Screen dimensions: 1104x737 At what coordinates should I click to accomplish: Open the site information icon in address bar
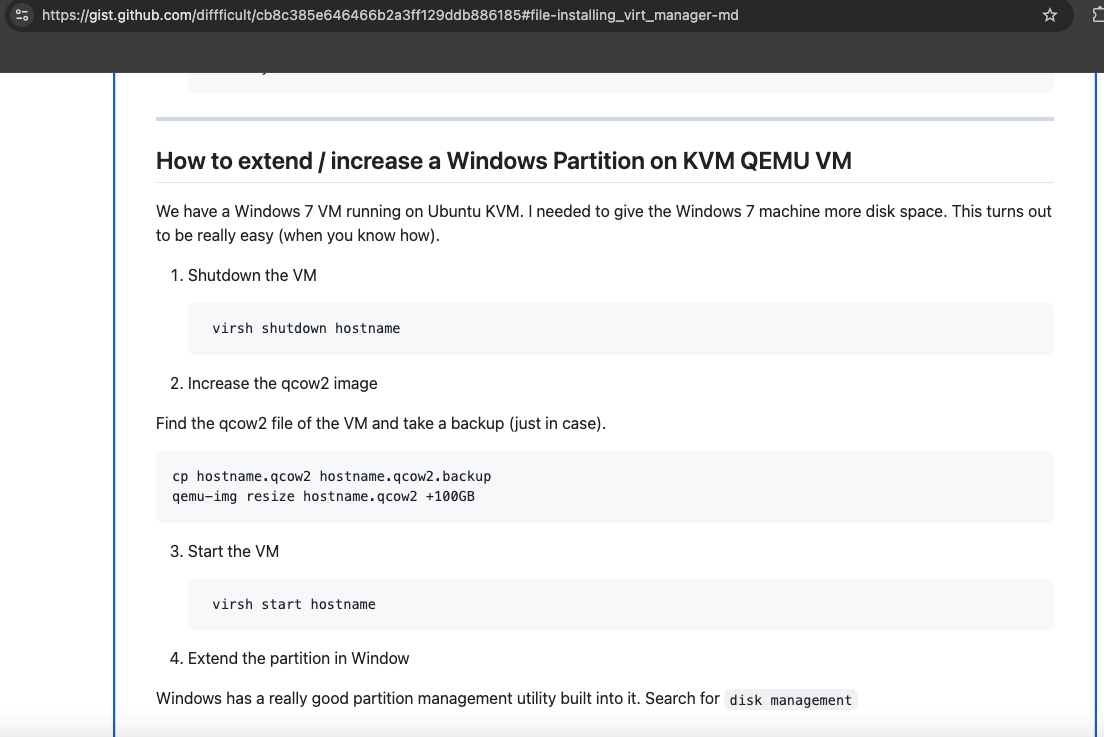[x=22, y=15]
